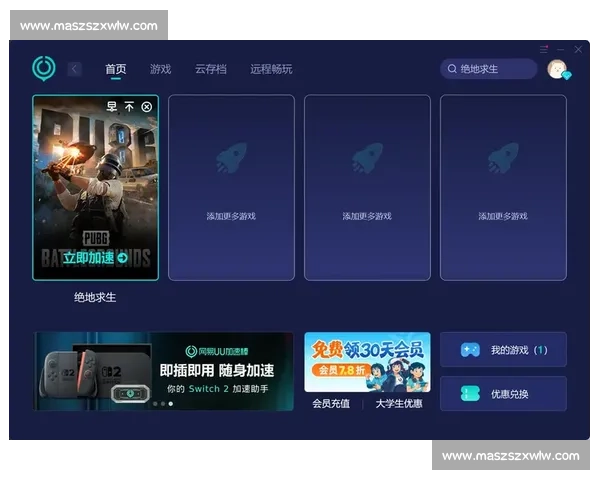Image resolution: width=600 pixels, height=480 pixels.
Task: Click the diamond VIP badge on avatar
Action: point(567,75)
